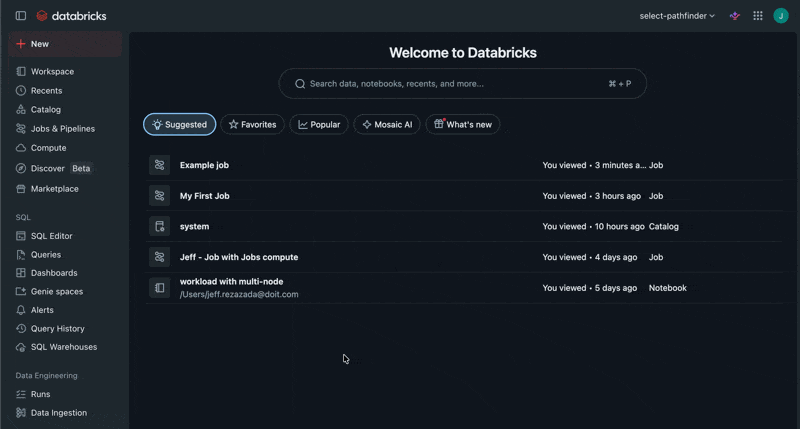Click the /Users/jeff.rezazada@doit.com path text
The height and width of the screenshot is (429, 800).
click(239, 294)
